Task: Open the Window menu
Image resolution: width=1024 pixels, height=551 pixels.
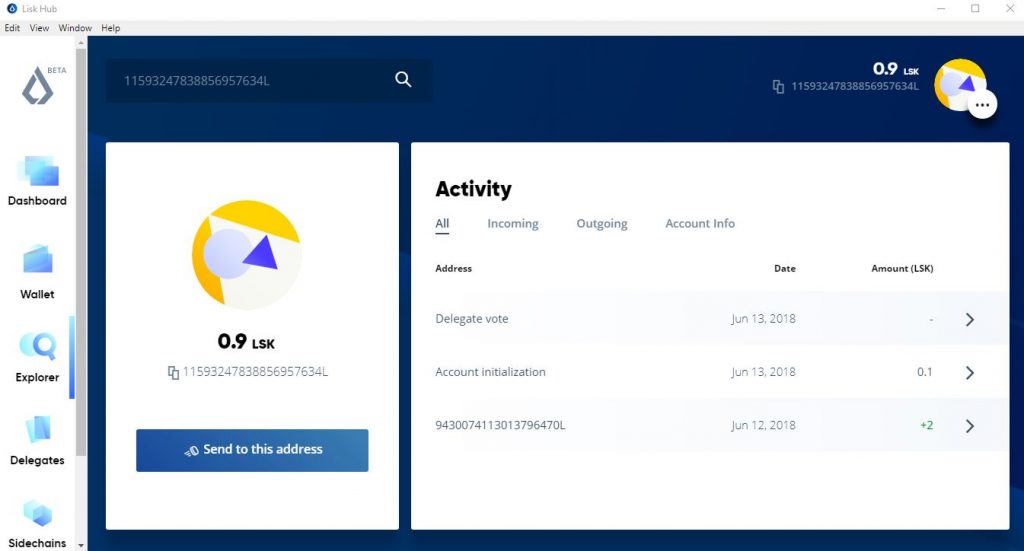Action: (x=75, y=28)
